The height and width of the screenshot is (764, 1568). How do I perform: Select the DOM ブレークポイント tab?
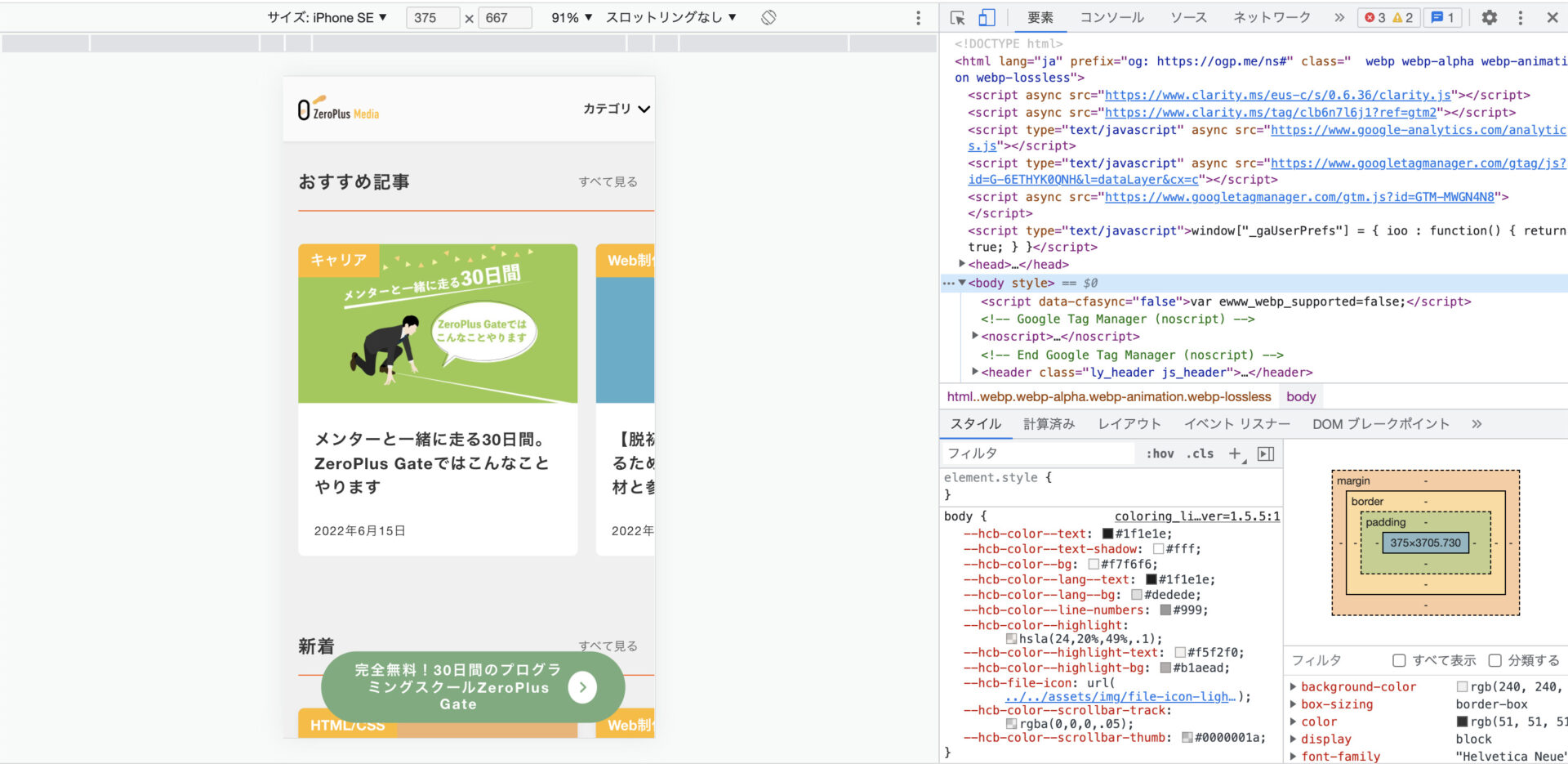click(x=1381, y=423)
